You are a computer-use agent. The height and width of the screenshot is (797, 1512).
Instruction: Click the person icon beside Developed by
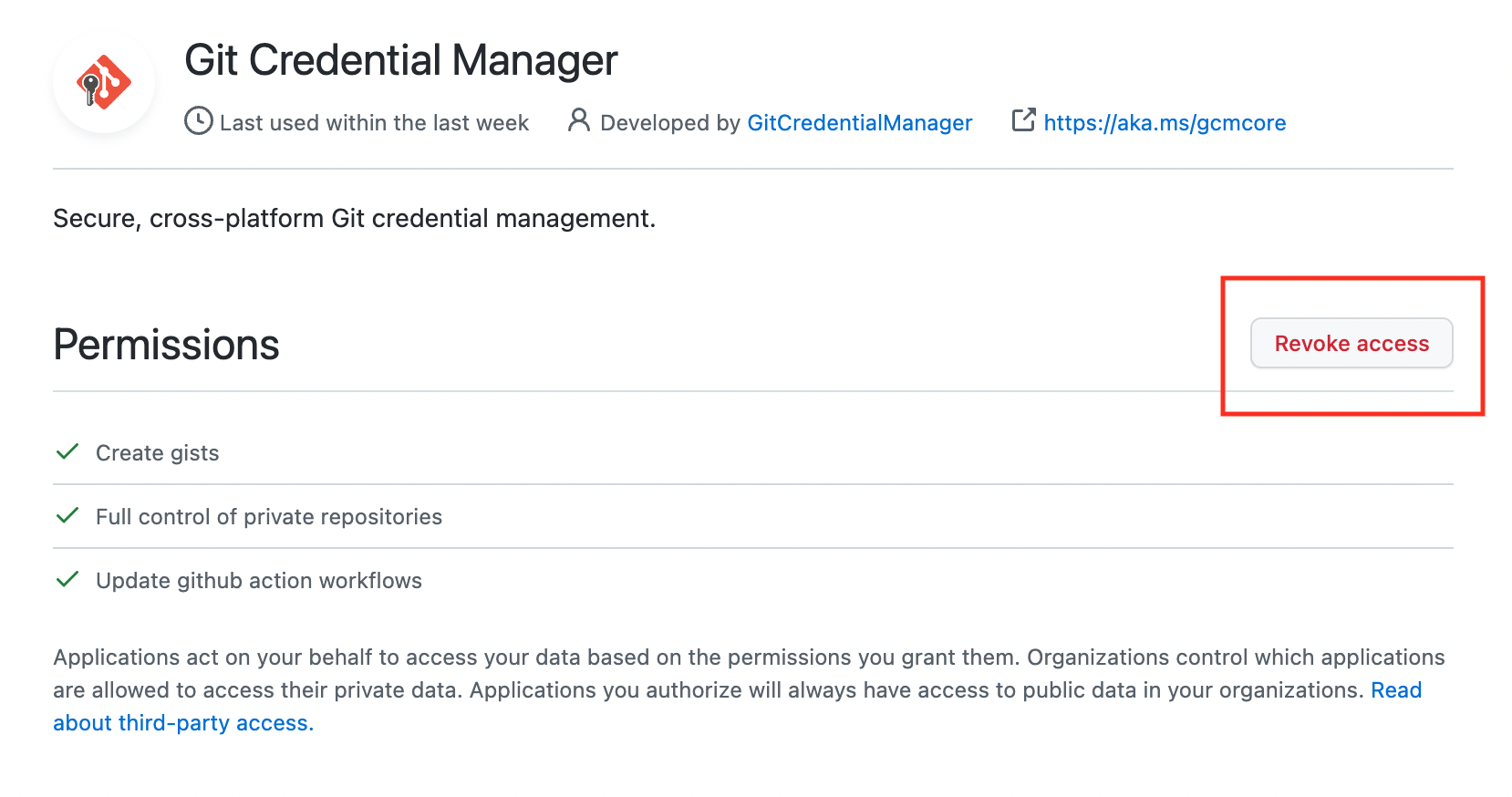[578, 120]
